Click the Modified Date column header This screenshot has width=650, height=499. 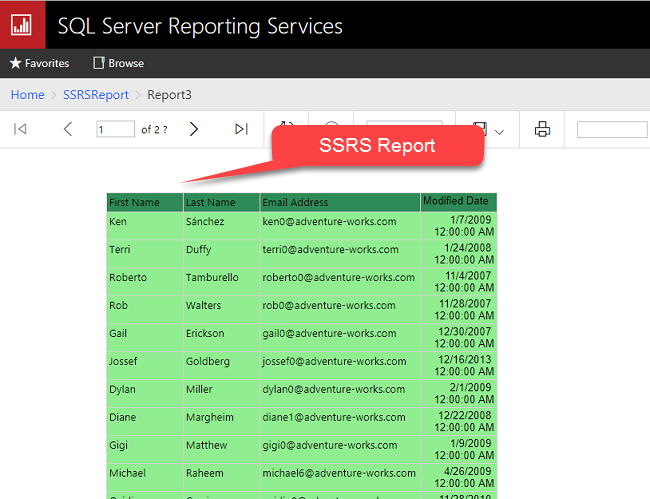pyautogui.click(x=458, y=202)
